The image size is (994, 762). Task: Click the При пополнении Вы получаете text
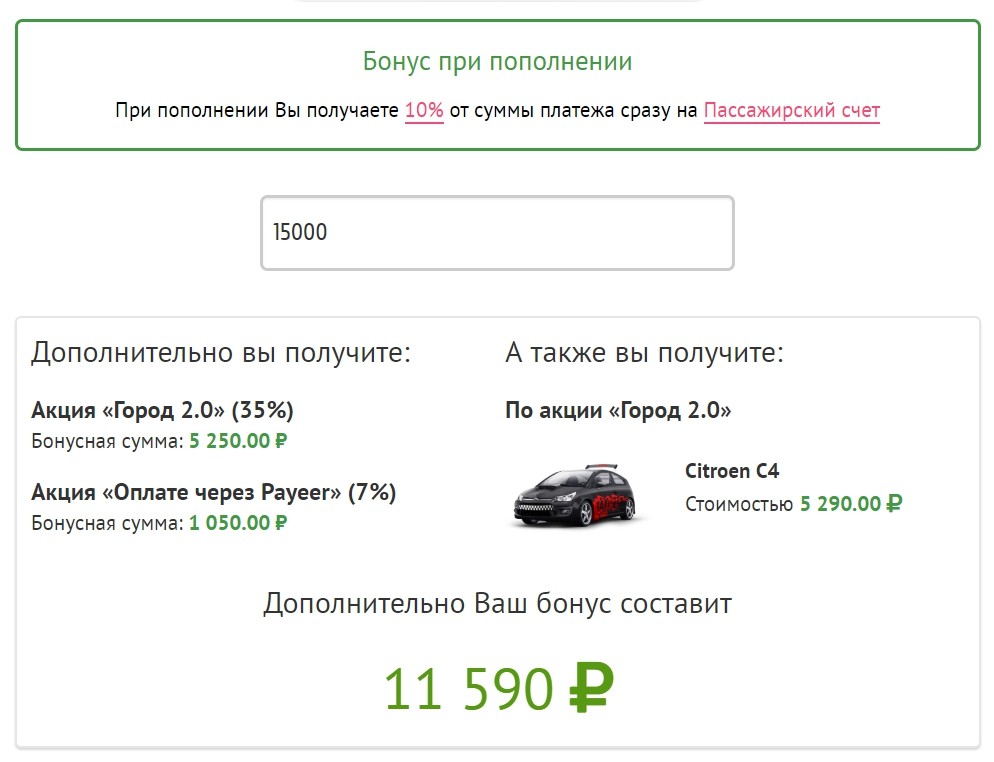point(257,111)
